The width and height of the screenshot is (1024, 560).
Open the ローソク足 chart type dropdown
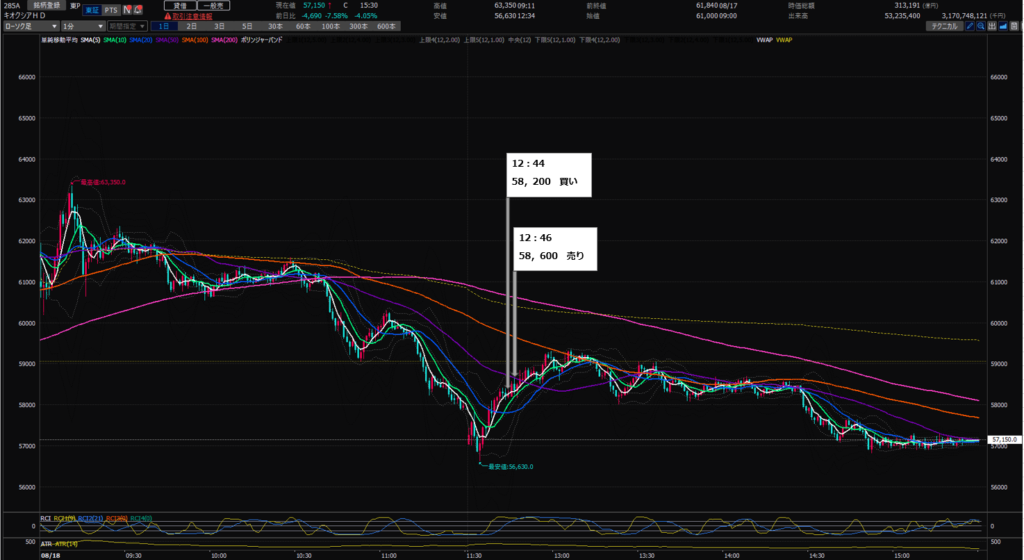pyautogui.click(x=31, y=26)
